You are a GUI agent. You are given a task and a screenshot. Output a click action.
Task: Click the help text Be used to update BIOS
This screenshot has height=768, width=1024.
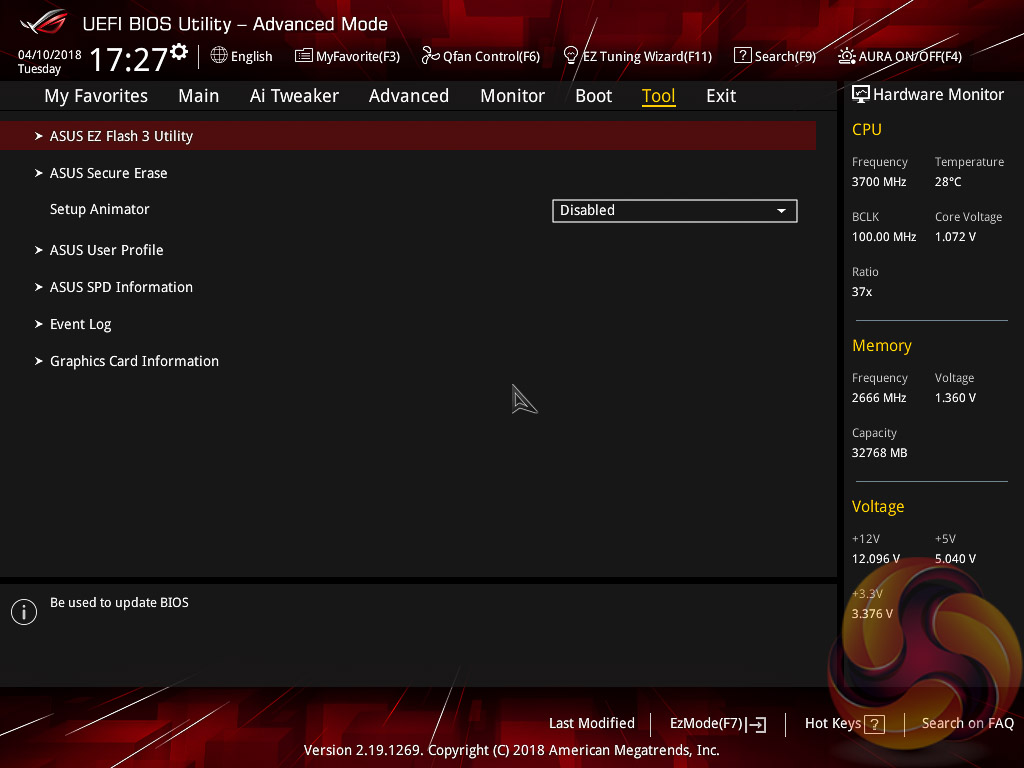120,603
